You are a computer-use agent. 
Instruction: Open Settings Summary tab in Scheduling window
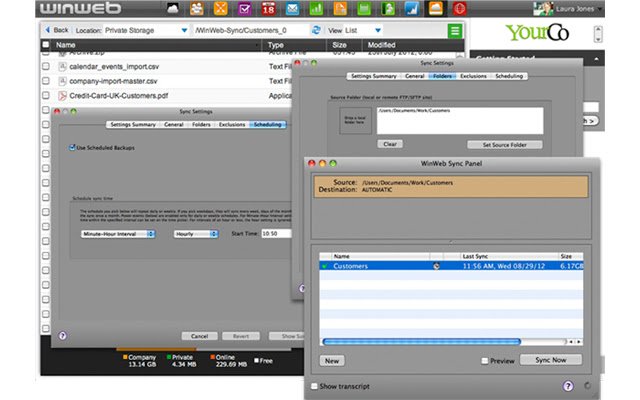click(x=133, y=124)
